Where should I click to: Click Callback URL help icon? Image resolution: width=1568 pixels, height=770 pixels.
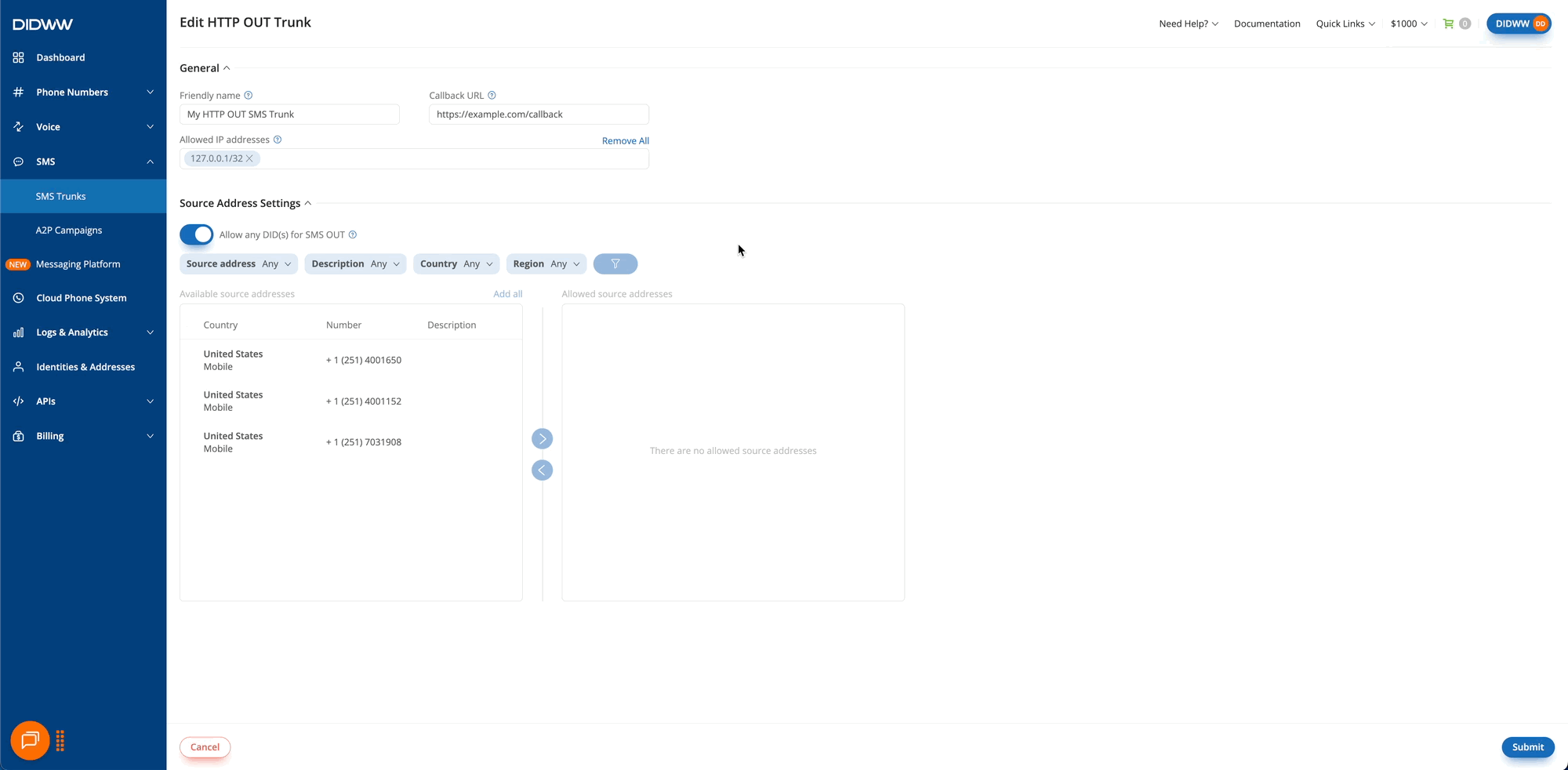[492, 95]
